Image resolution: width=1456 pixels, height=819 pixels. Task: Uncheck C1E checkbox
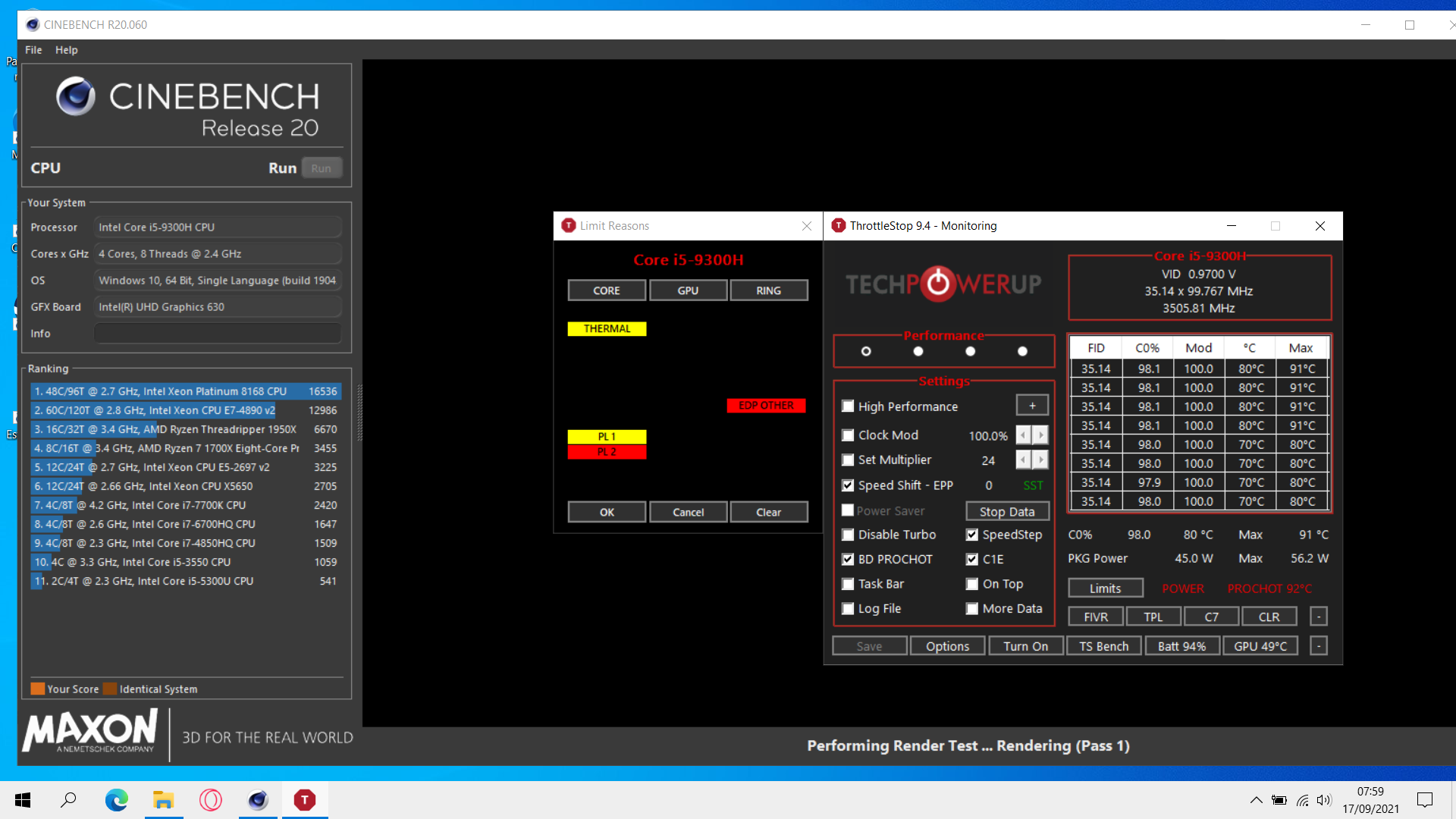click(971, 560)
